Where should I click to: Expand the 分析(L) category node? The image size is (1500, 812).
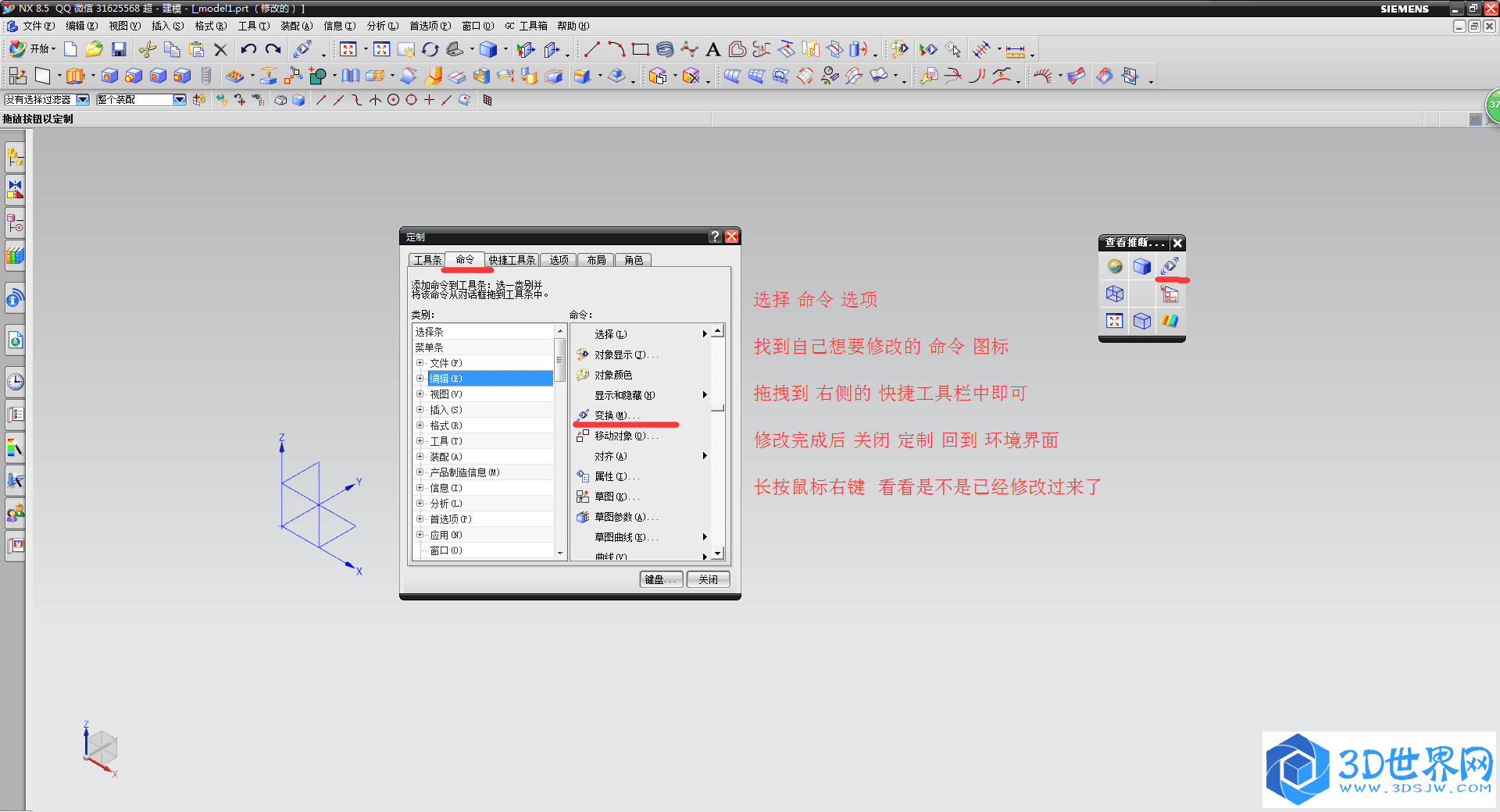[420, 504]
